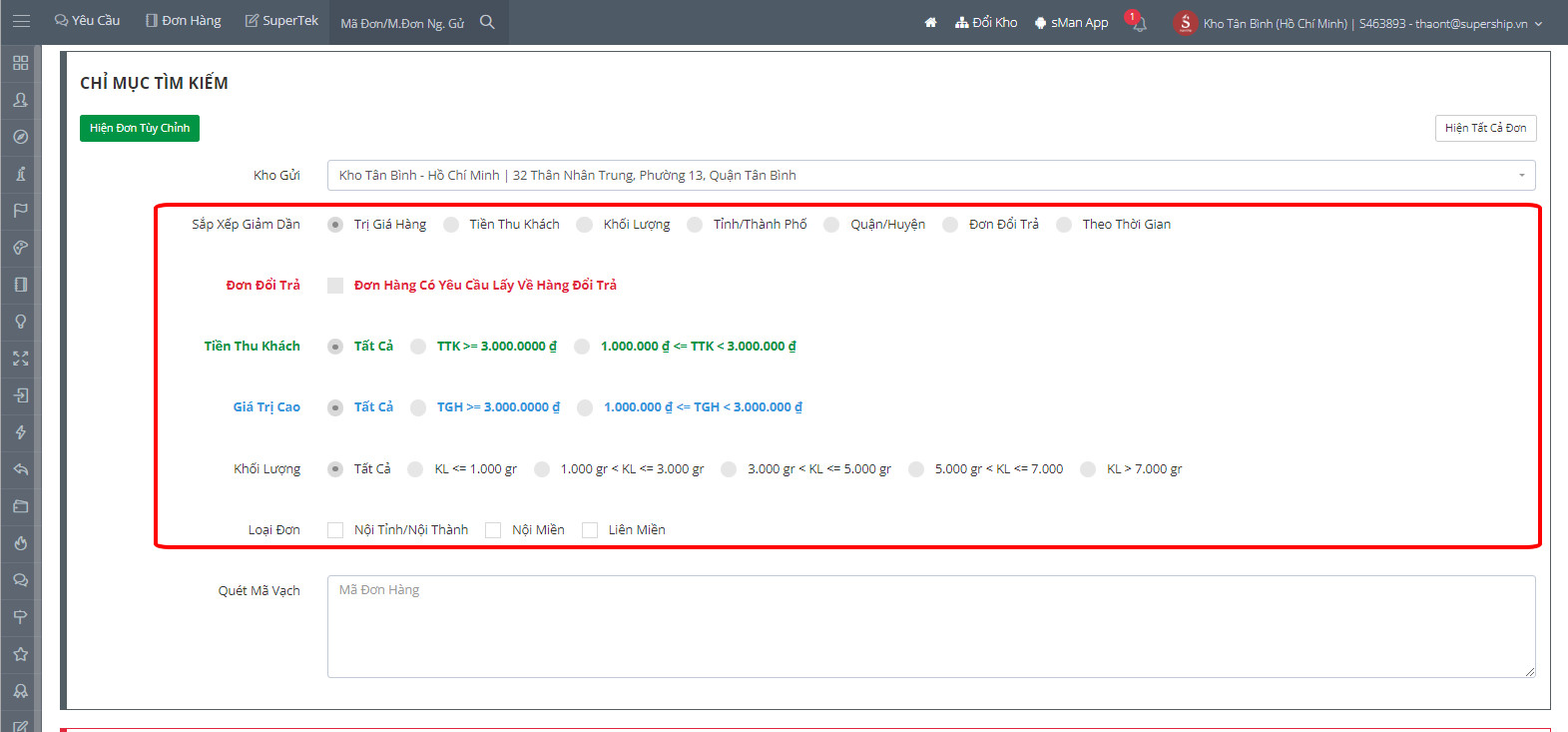Open the notification bell

pos(1139,23)
